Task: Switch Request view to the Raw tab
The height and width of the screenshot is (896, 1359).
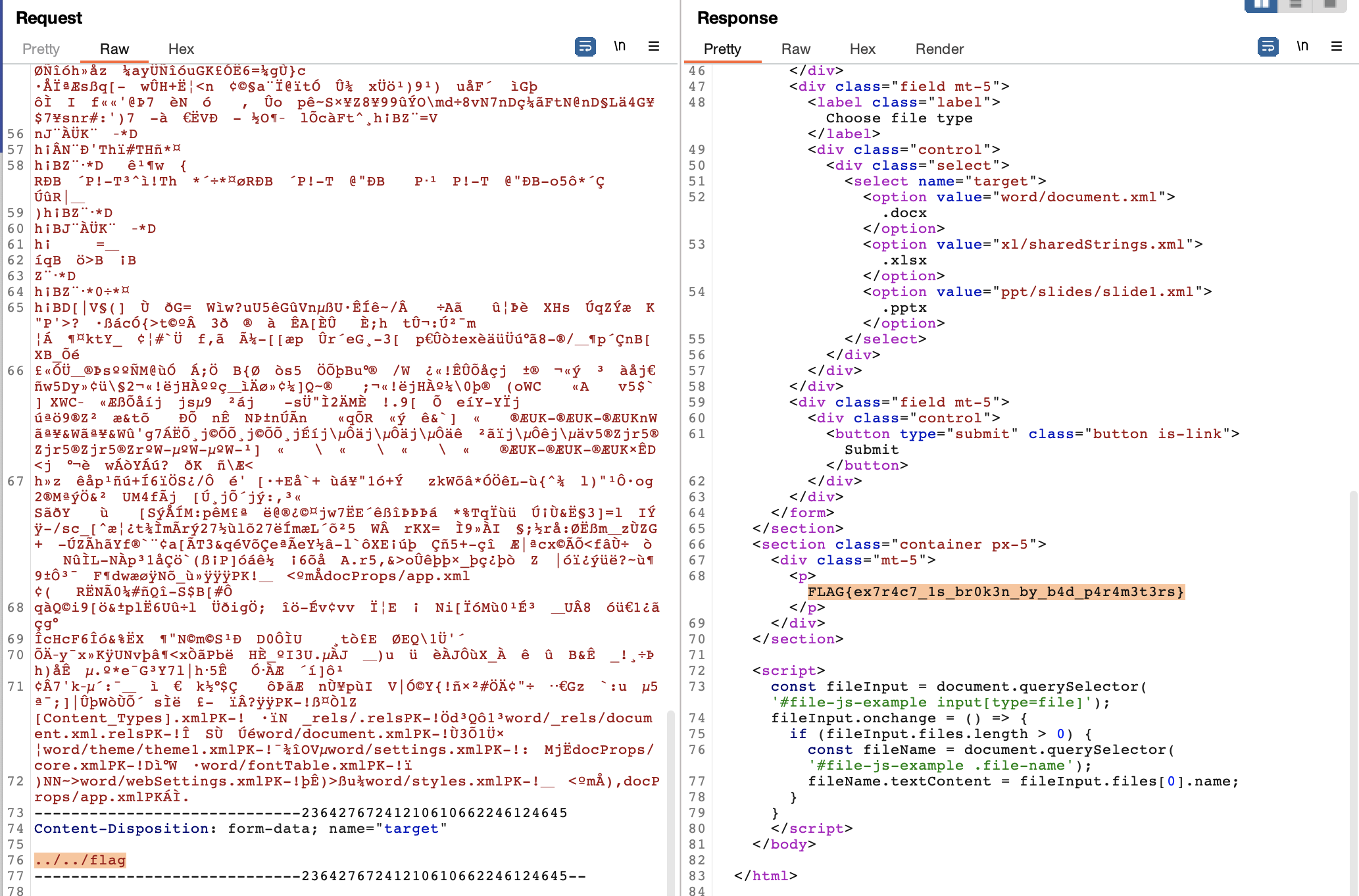Action: pyautogui.click(x=114, y=49)
